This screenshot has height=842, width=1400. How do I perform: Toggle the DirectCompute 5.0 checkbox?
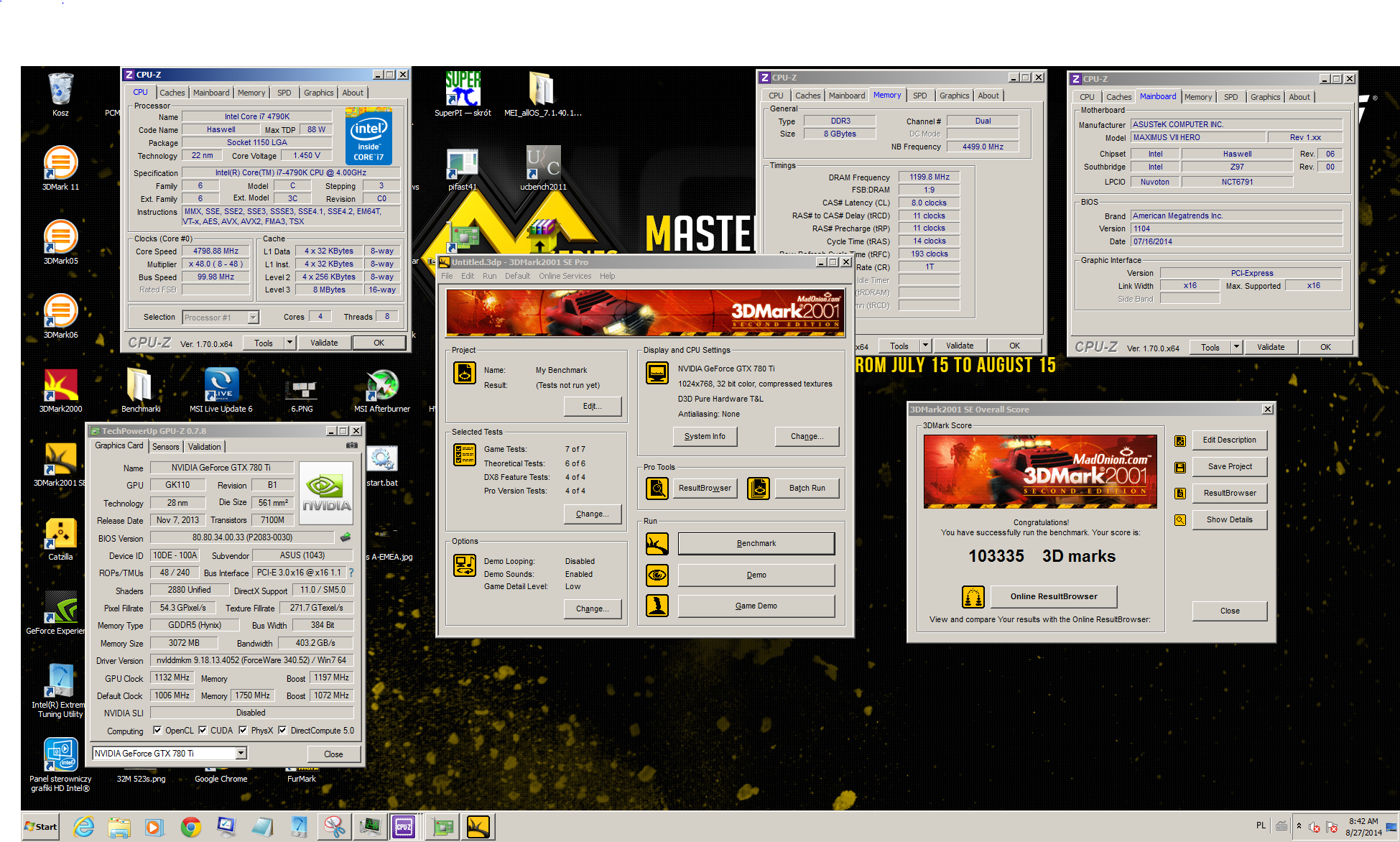(x=282, y=730)
